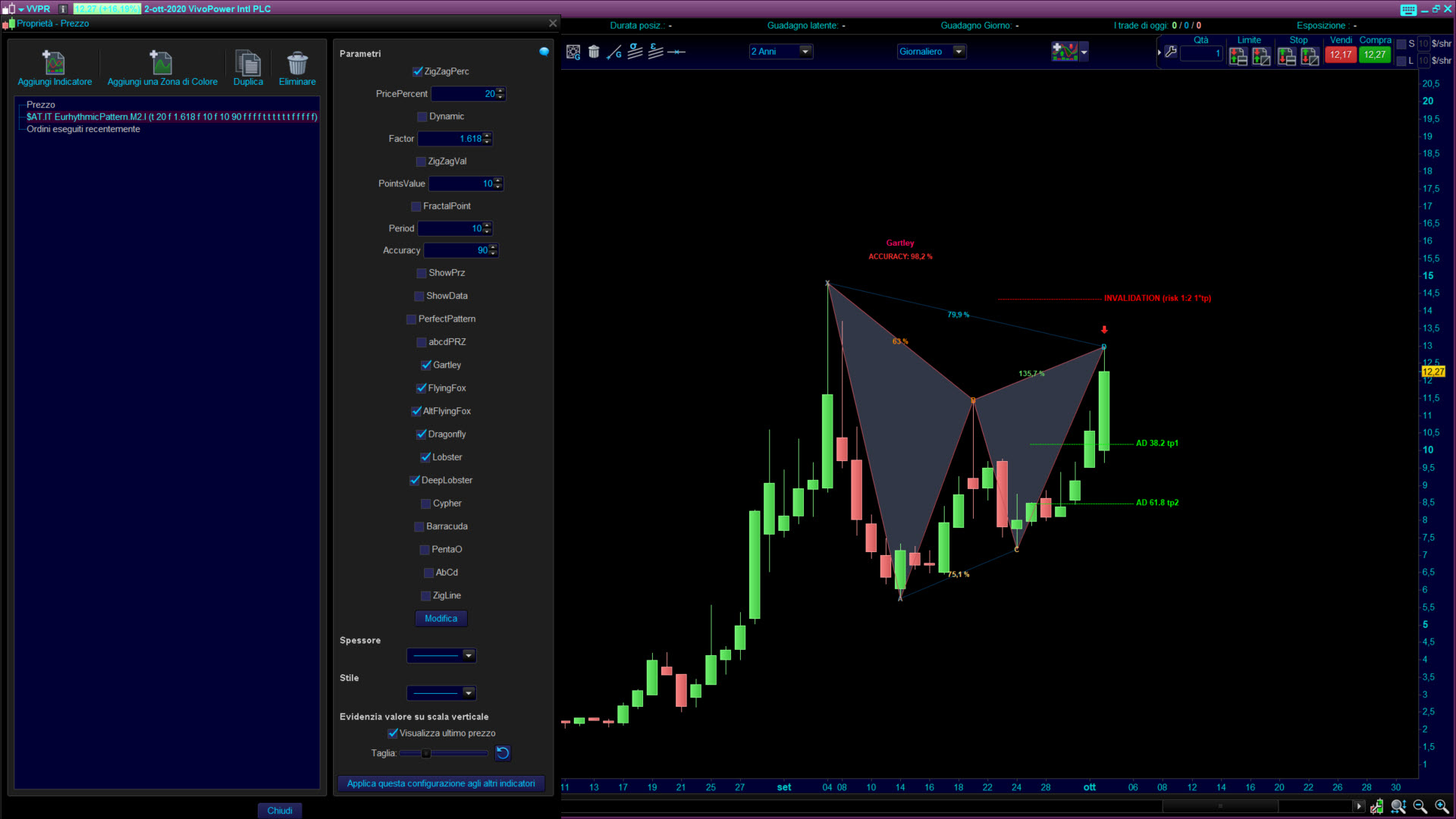
Task: Click the Chiudi button
Action: pyautogui.click(x=279, y=811)
